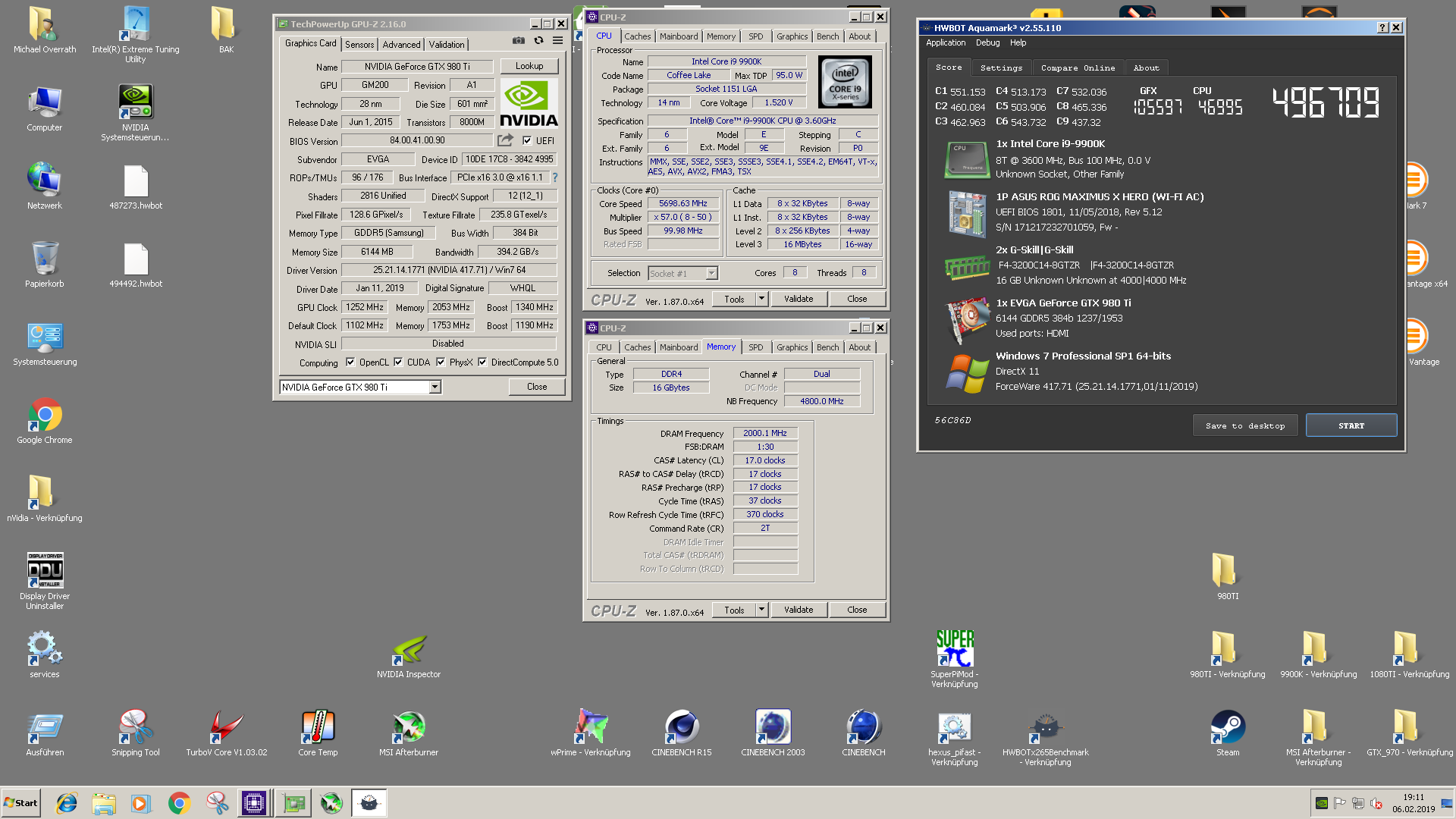Open the Snipping Tool desktop shortcut
Image resolution: width=1456 pixels, height=819 pixels.
pyautogui.click(x=136, y=734)
